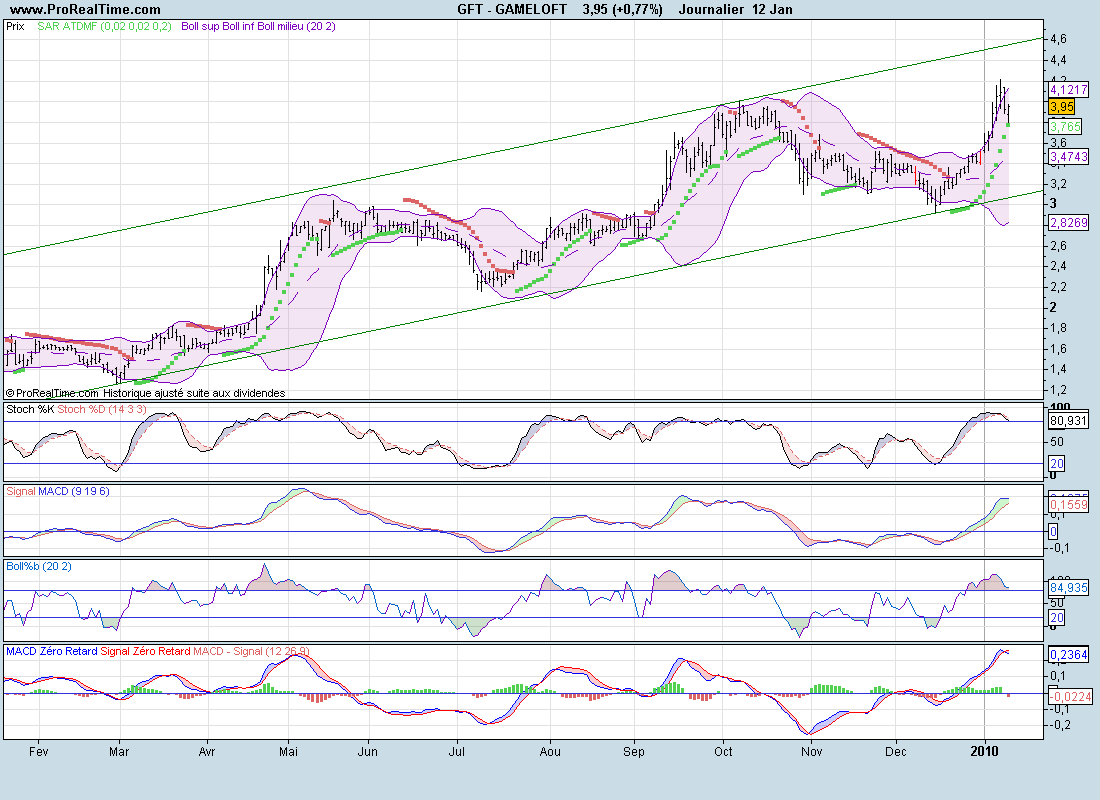Click the 4,6 price axis label
1100x800 pixels.
click(1059, 39)
